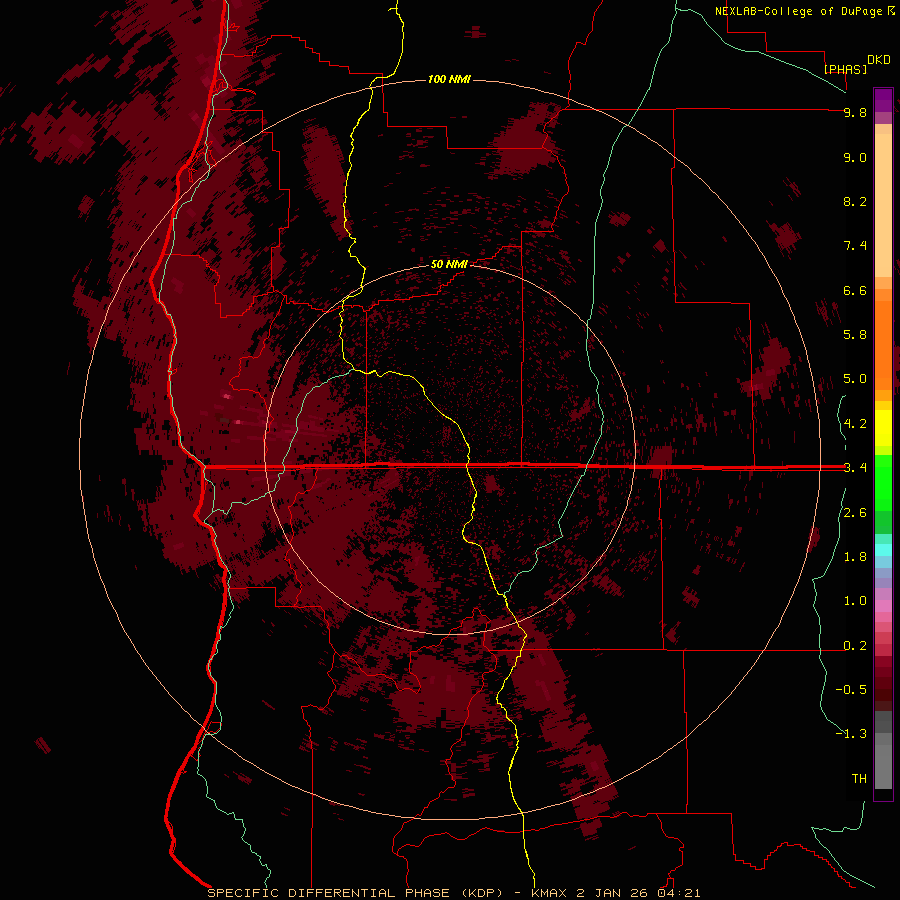Click the "KMAX 2 JAN 26 04:21" timestamp text
900x900 pixels.
(616, 893)
